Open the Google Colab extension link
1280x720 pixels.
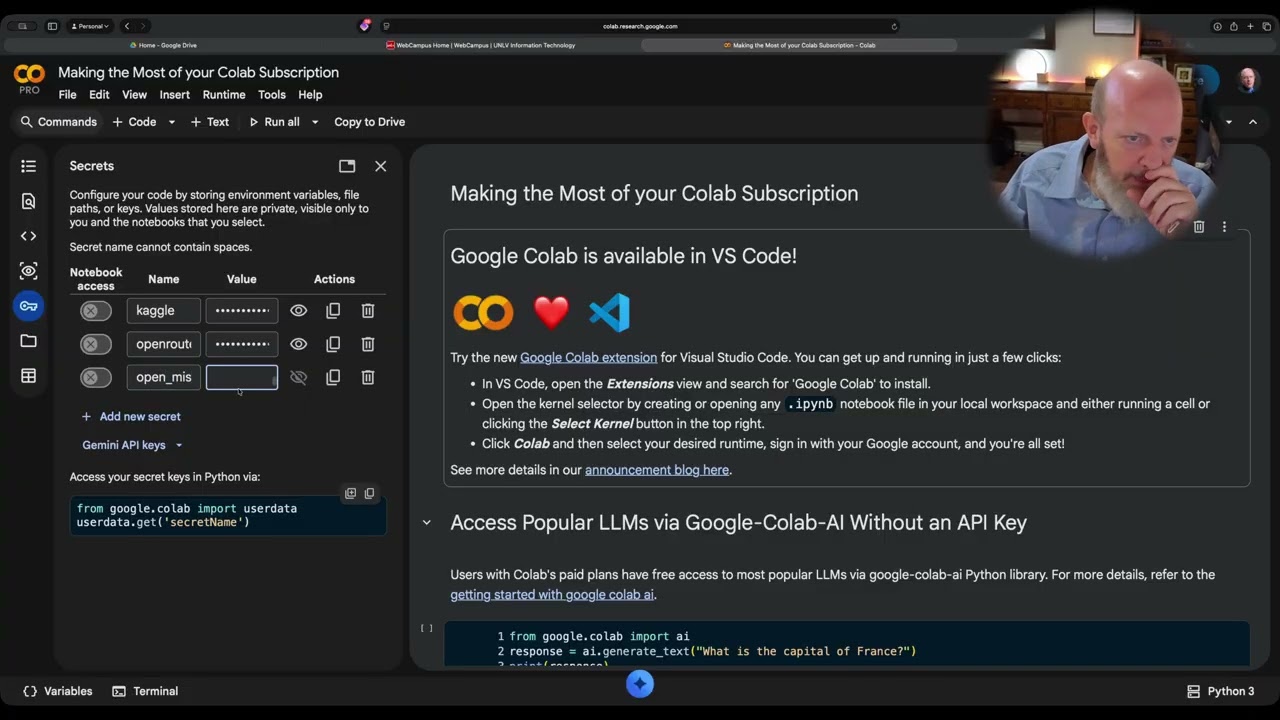coord(588,357)
